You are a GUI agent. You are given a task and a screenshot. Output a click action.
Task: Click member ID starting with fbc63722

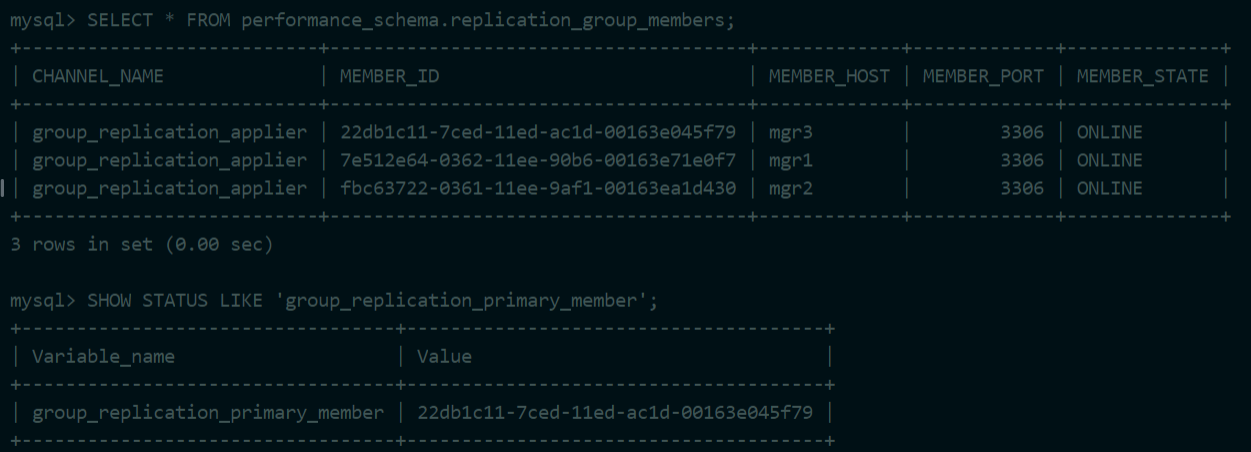[x=538, y=188]
